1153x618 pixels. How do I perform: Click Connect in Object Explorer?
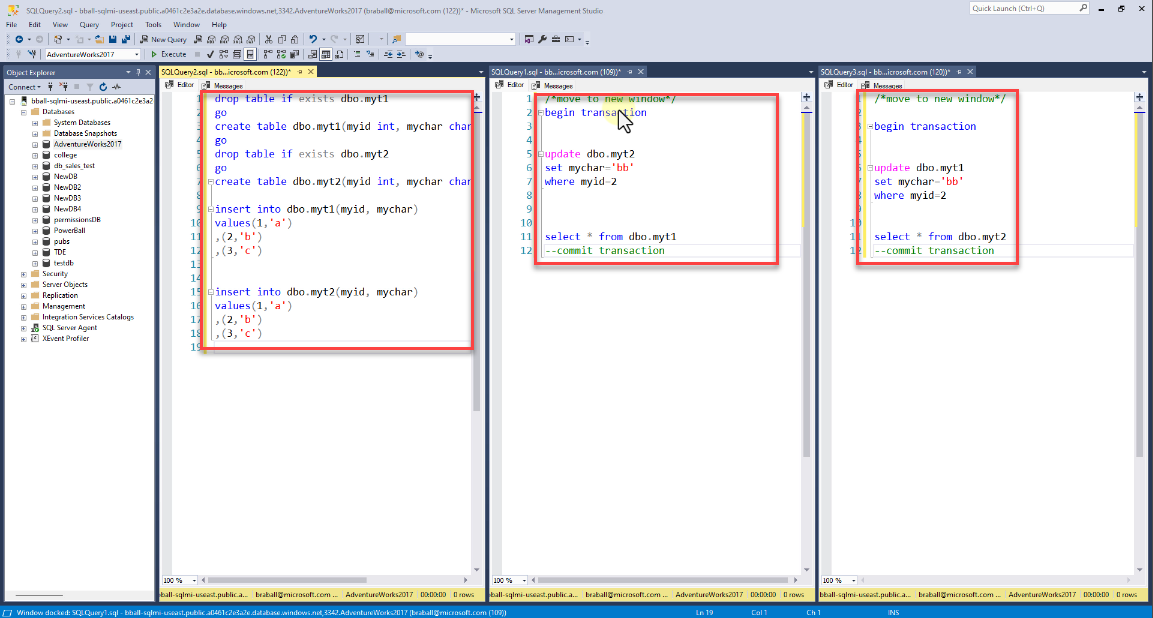tap(22, 87)
